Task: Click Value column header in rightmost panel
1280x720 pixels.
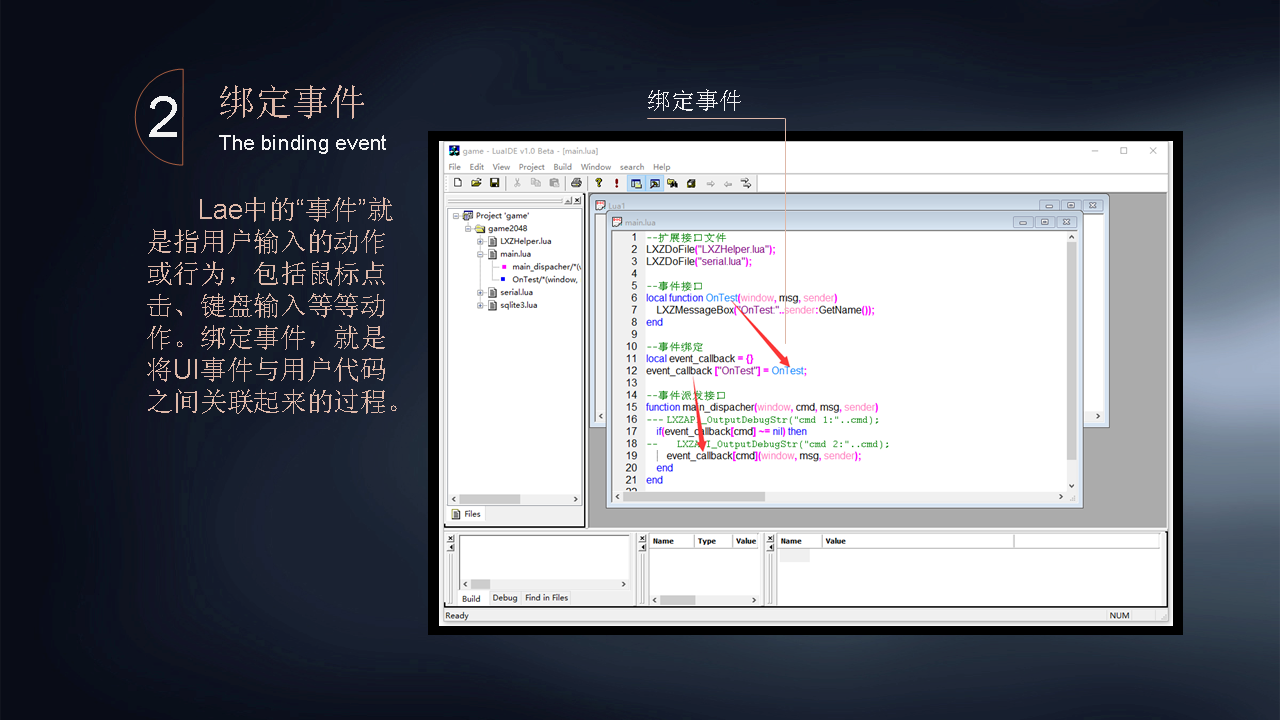Action: 918,541
